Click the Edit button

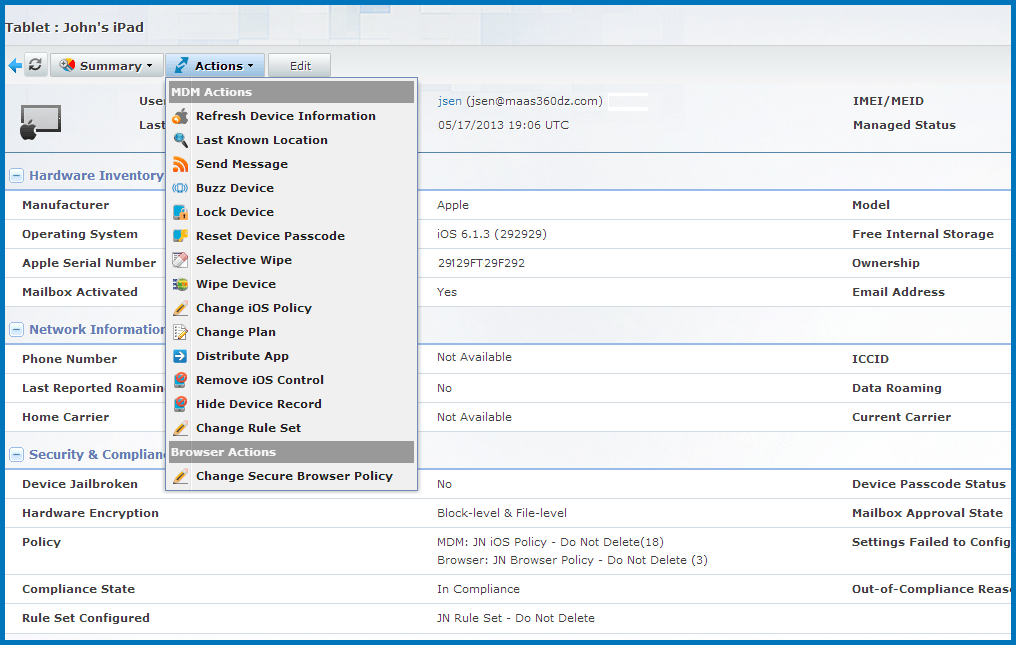pos(299,65)
